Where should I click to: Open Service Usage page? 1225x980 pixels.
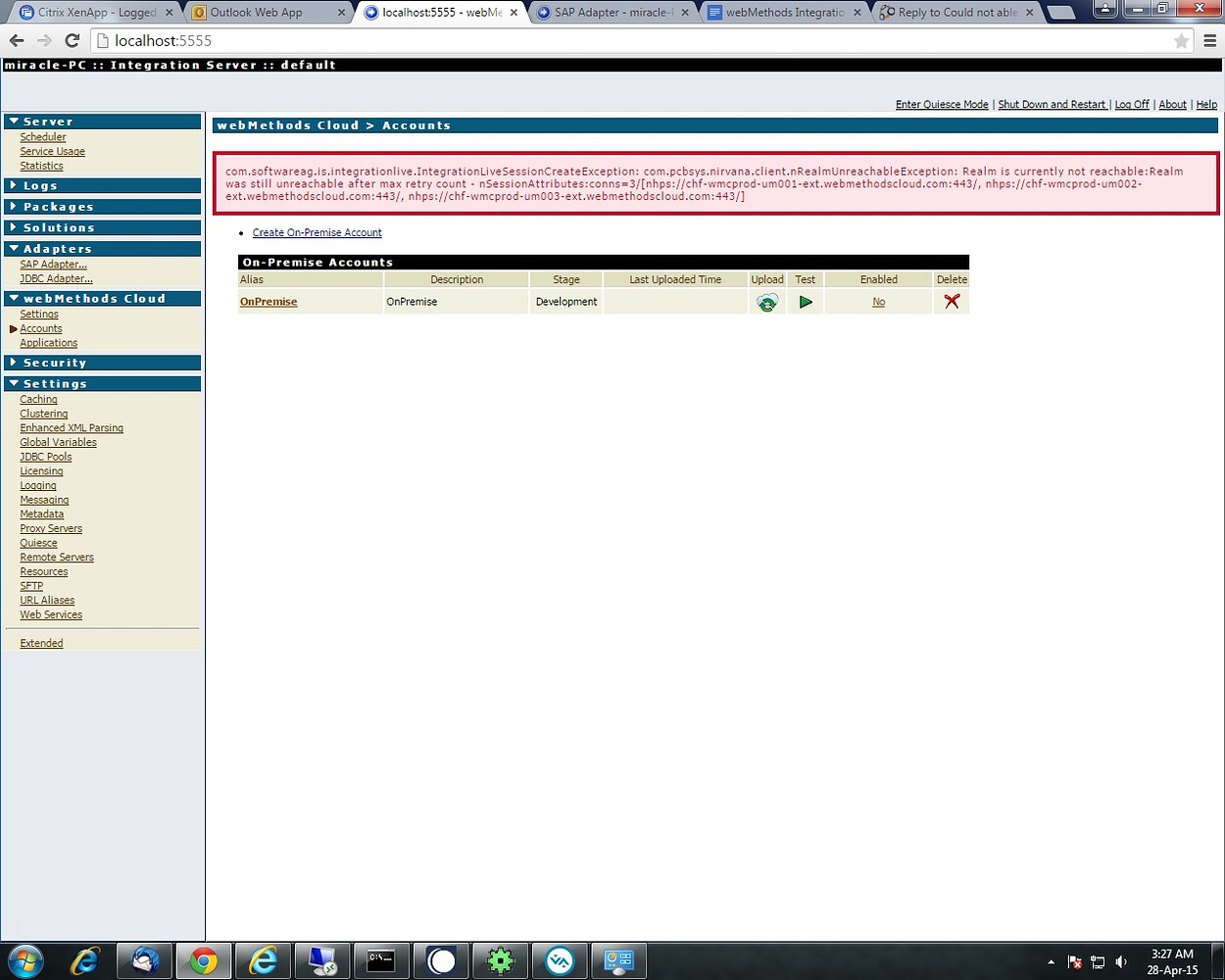pos(52,152)
